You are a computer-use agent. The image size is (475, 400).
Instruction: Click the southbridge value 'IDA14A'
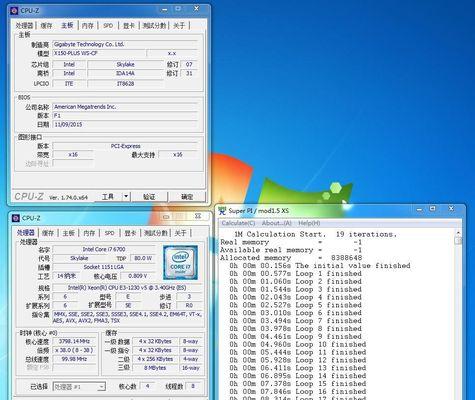click(125, 73)
